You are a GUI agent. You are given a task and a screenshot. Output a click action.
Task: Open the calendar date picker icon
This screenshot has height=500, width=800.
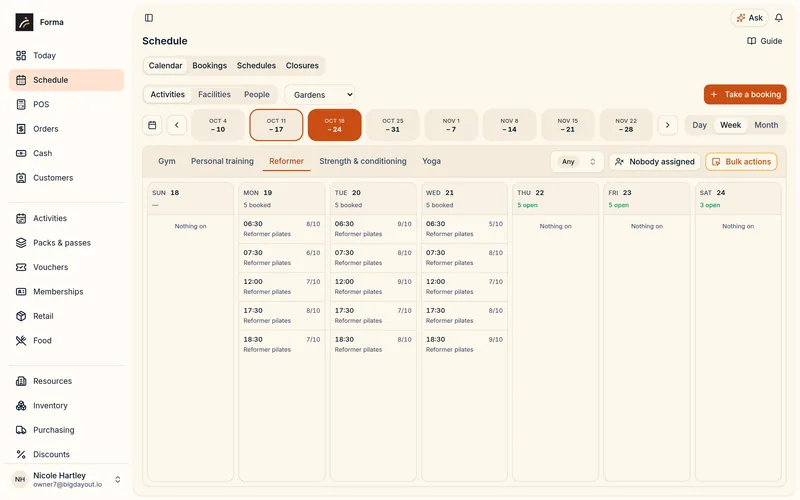coord(152,125)
